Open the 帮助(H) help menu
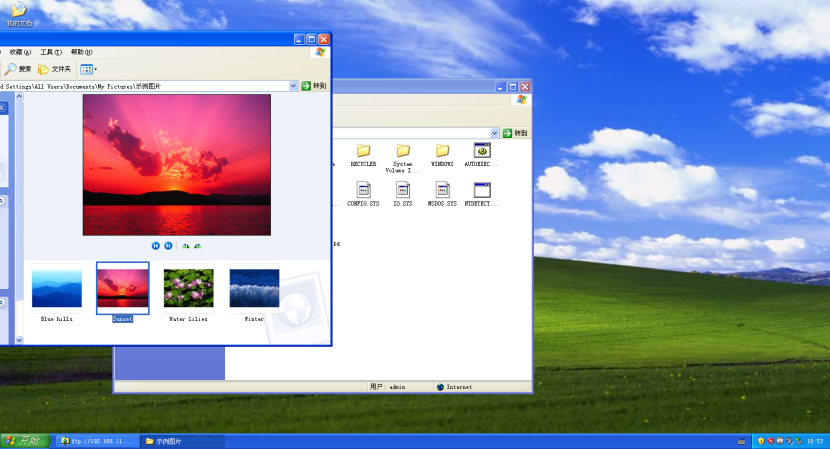 point(82,52)
